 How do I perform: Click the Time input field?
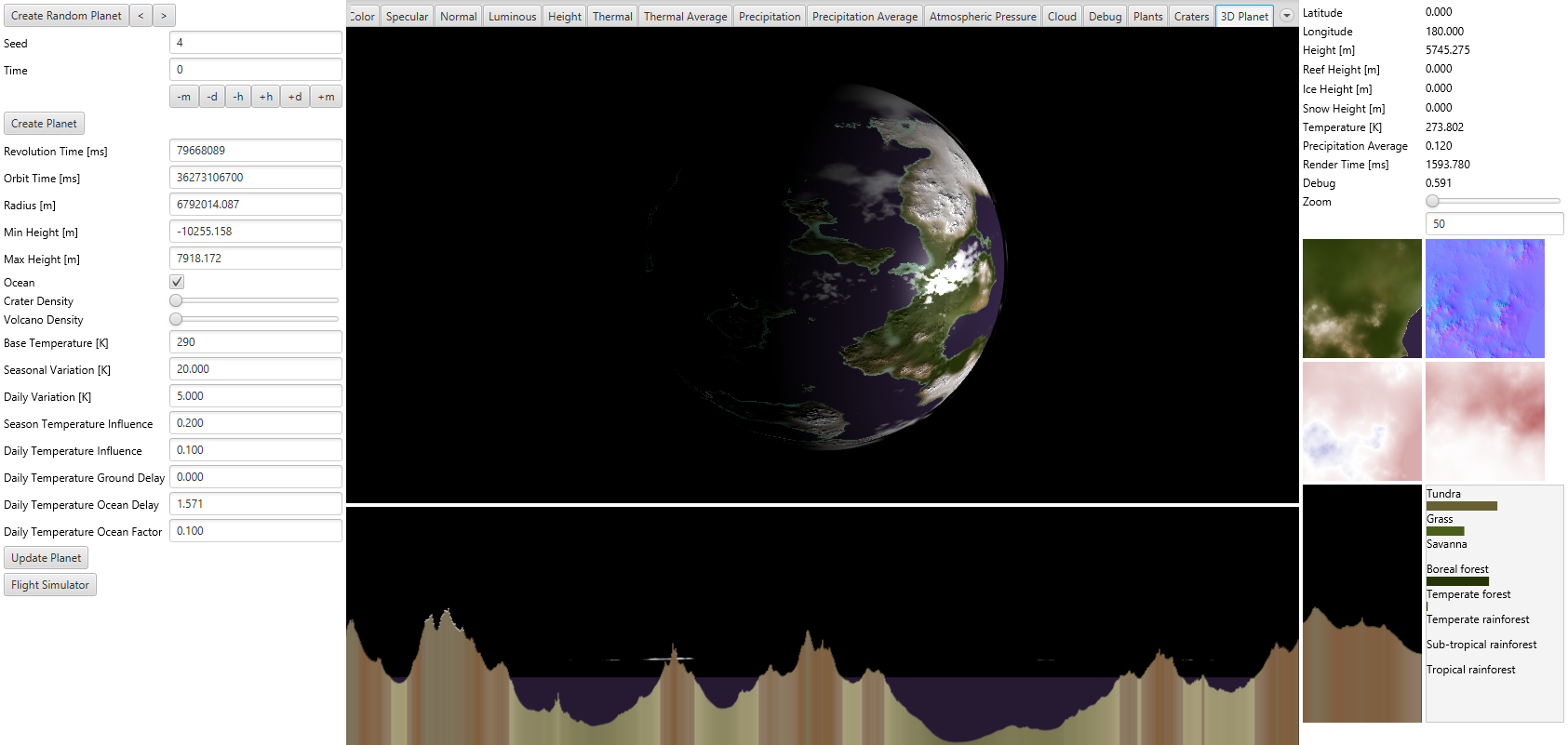click(x=255, y=70)
